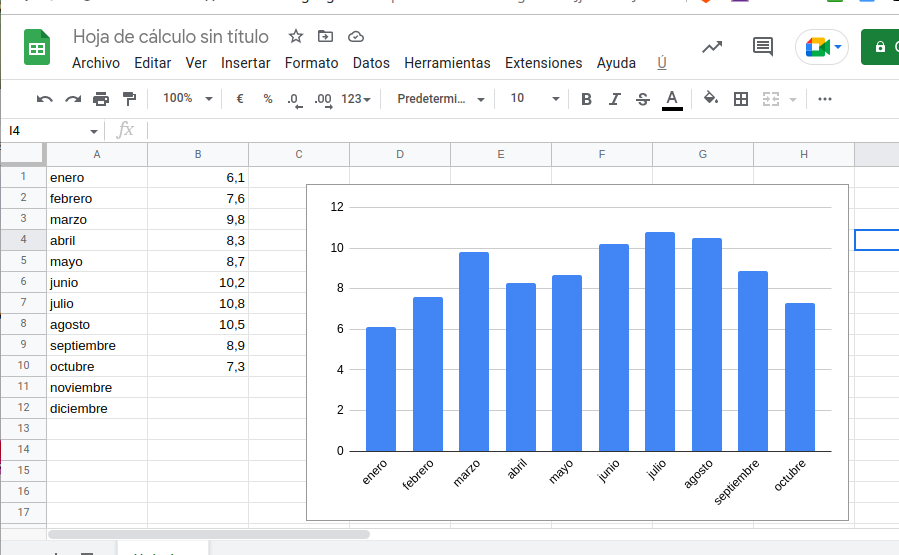The height and width of the screenshot is (555, 899).
Task: Open the Herramientas menu
Action: point(447,63)
